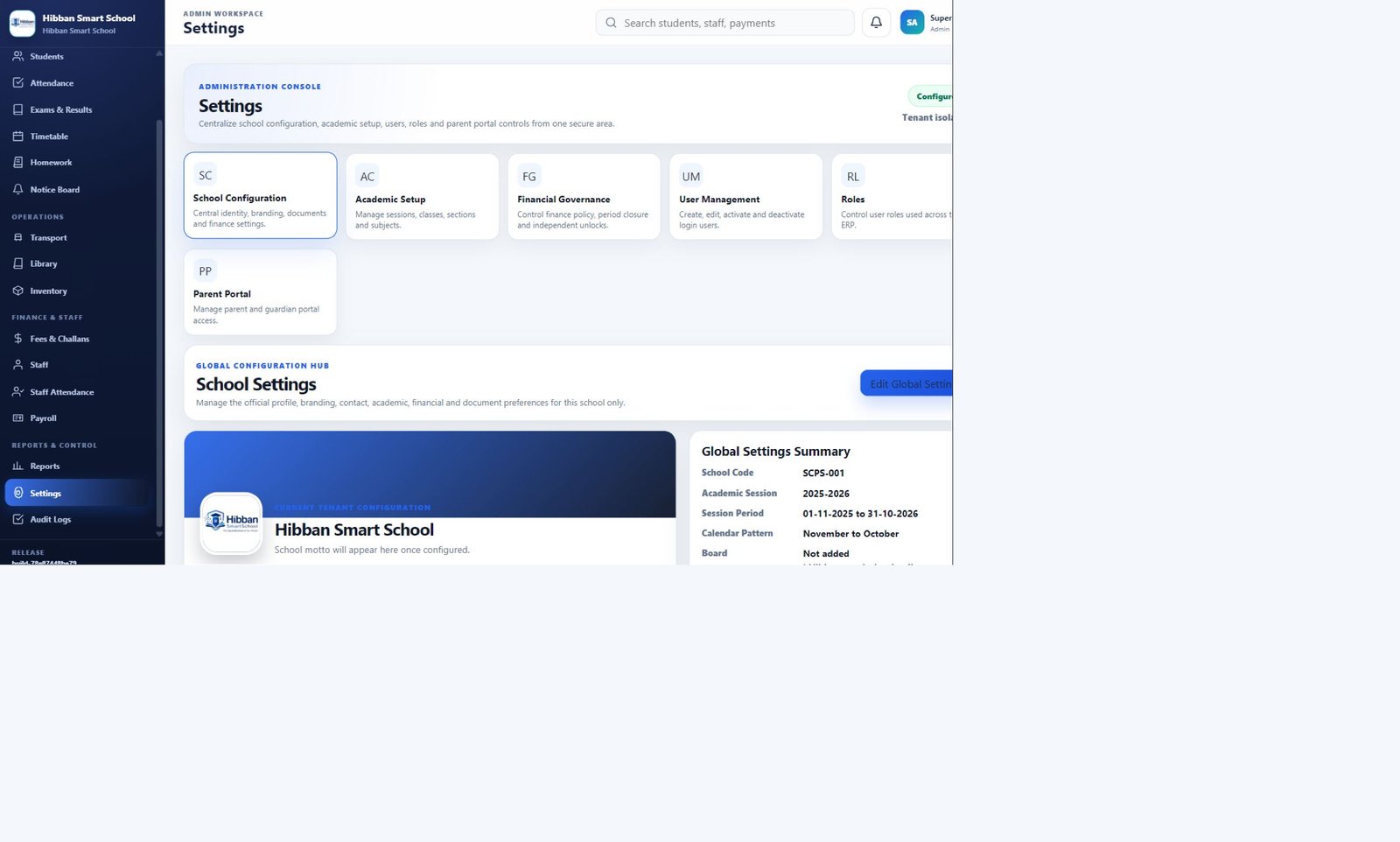Screen dimensions: 1400x842
Task: Click the Hibban Smart School logo in sidebar
Action: click(22, 24)
